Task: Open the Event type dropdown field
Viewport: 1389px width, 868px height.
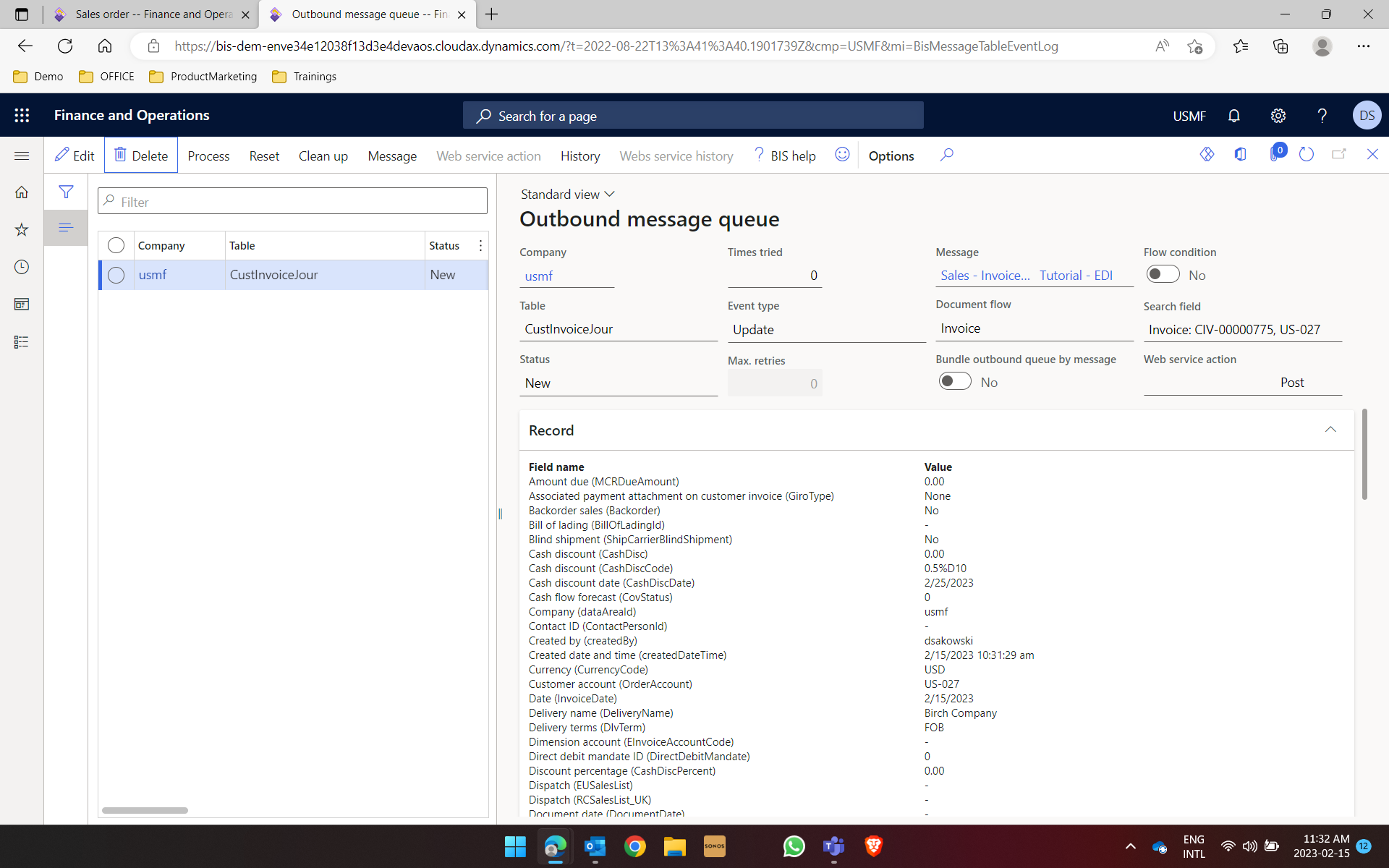Action: pos(826,329)
